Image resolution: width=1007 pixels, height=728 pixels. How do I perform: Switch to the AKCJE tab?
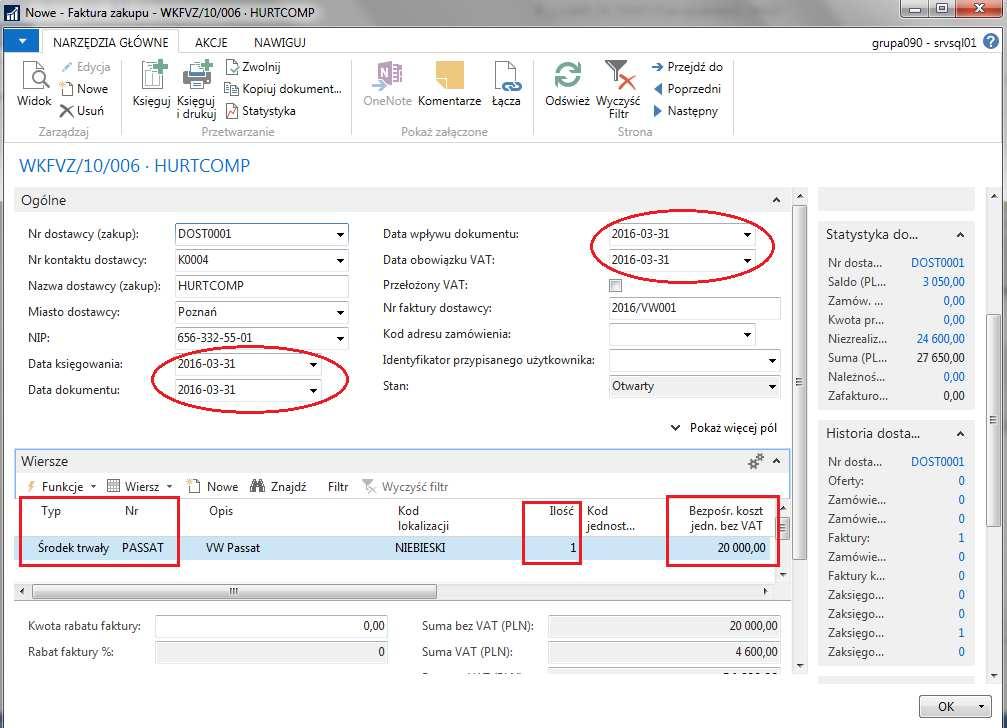pos(211,42)
